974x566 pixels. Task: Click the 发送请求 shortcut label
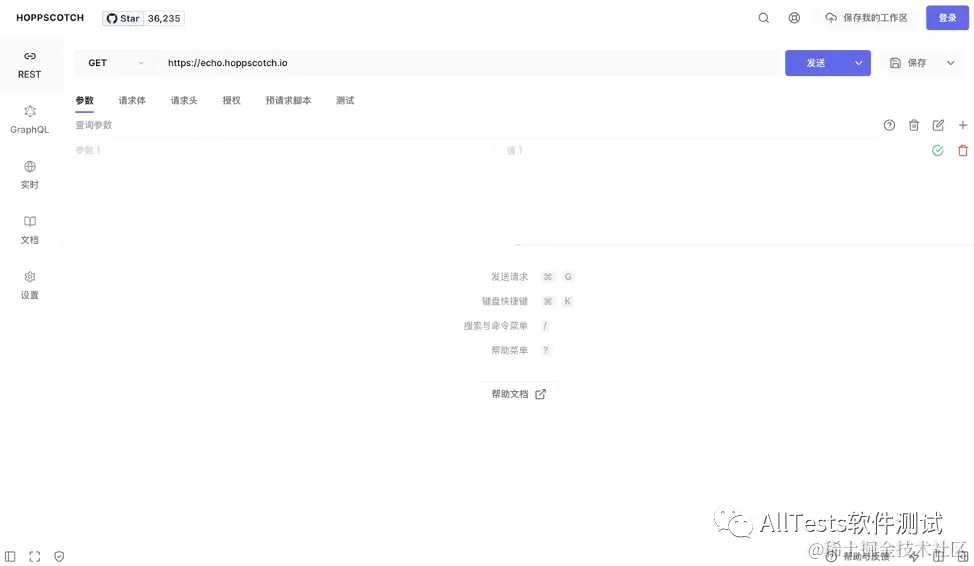(509, 277)
